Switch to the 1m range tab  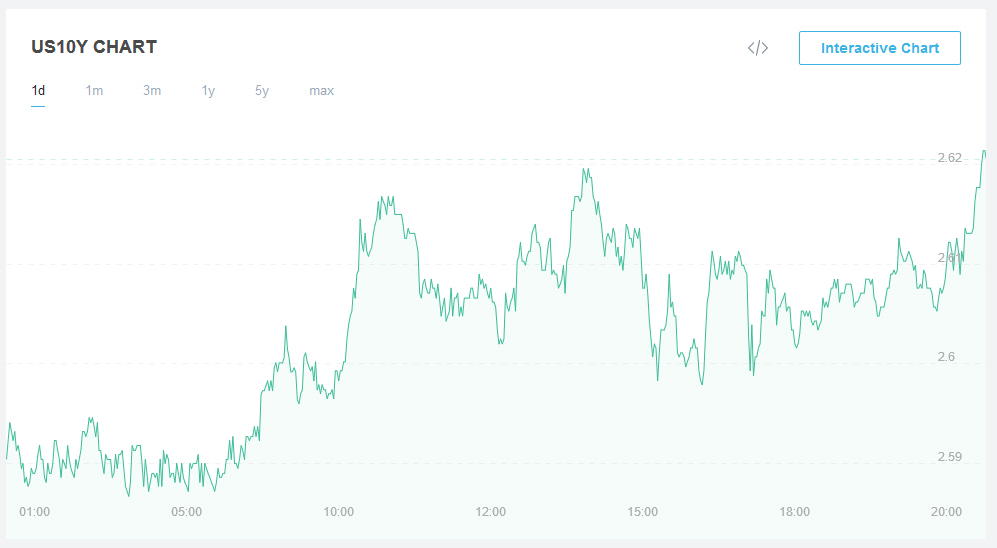pos(94,91)
